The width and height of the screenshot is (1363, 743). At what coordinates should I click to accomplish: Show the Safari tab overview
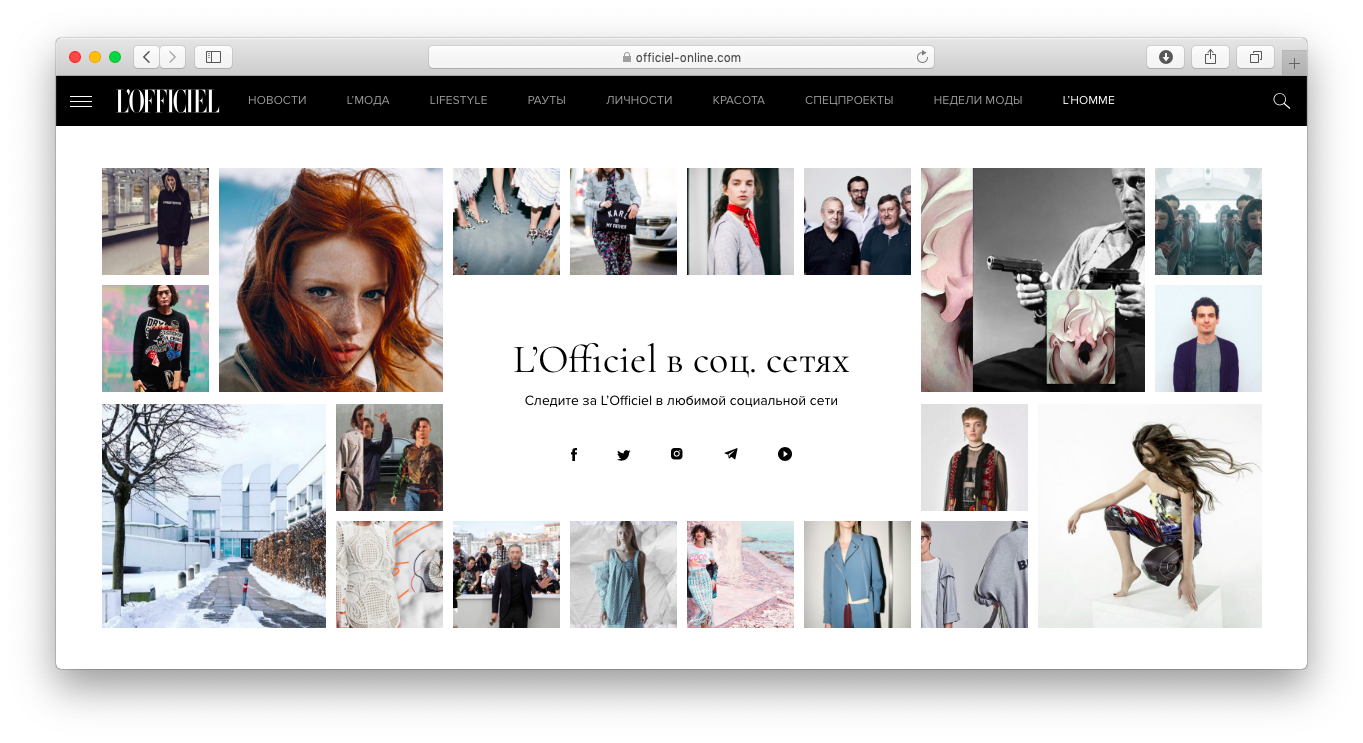point(1255,57)
